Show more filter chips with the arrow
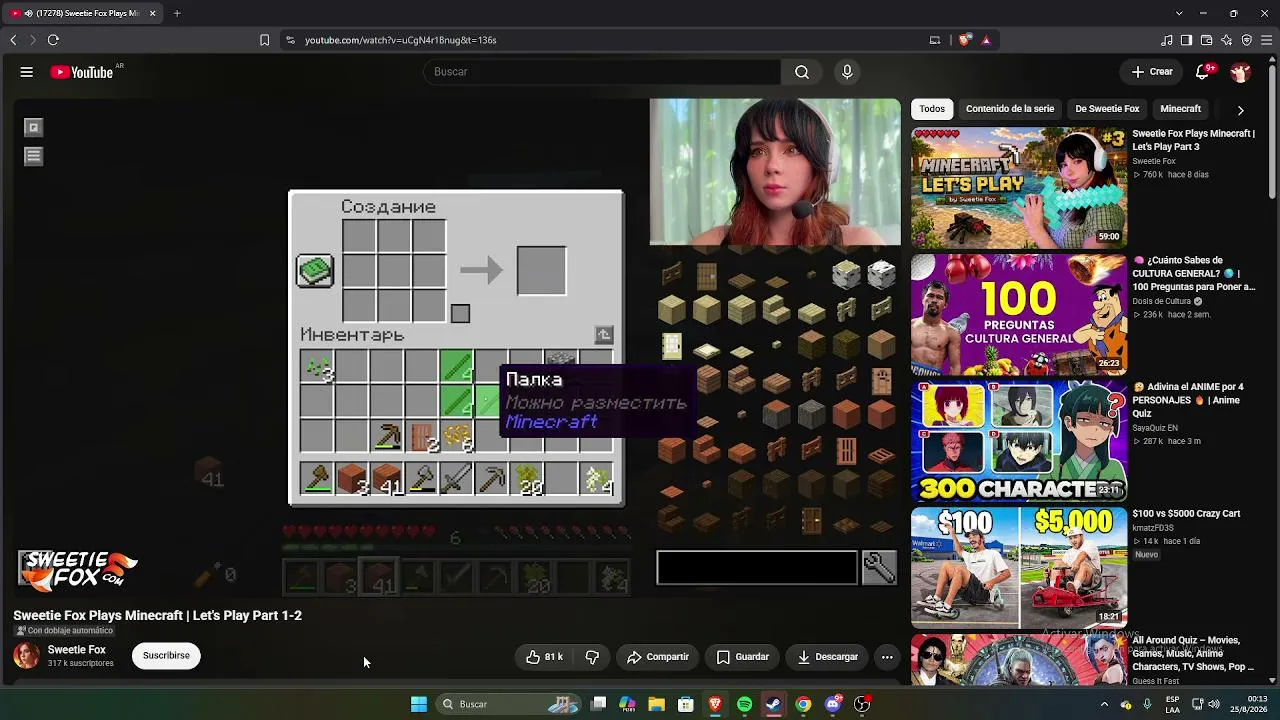1280x720 pixels. (x=1241, y=110)
